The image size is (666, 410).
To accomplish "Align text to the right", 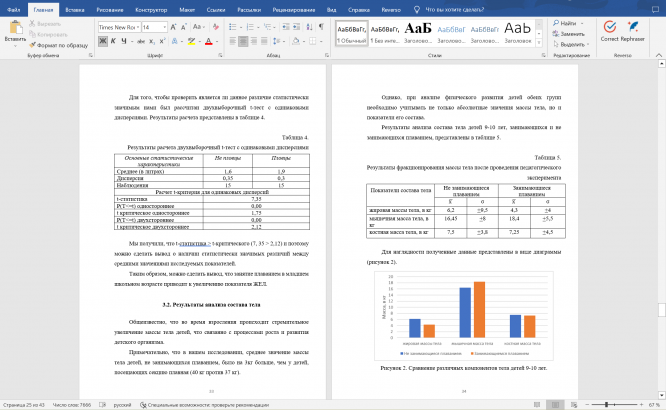I will tap(254, 41).
